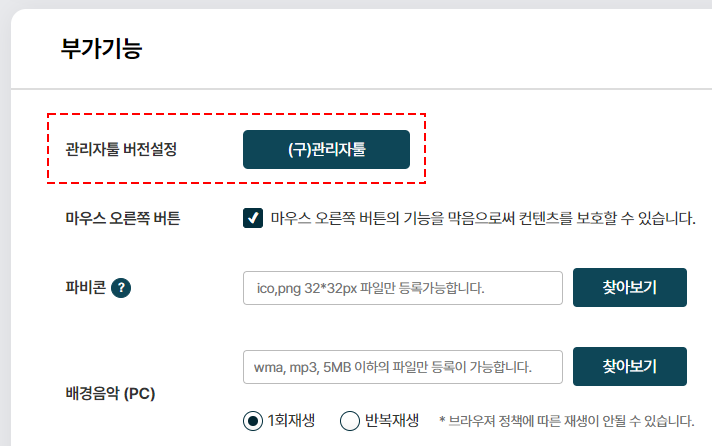Click the background music file input field

pos(403,367)
